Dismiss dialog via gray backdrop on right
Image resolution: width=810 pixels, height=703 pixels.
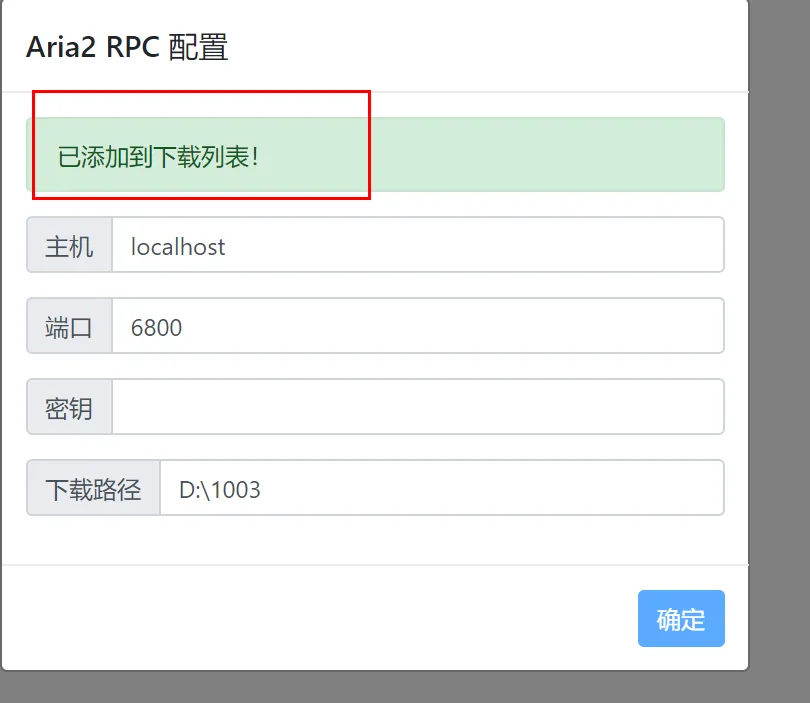tap(779, 310)
